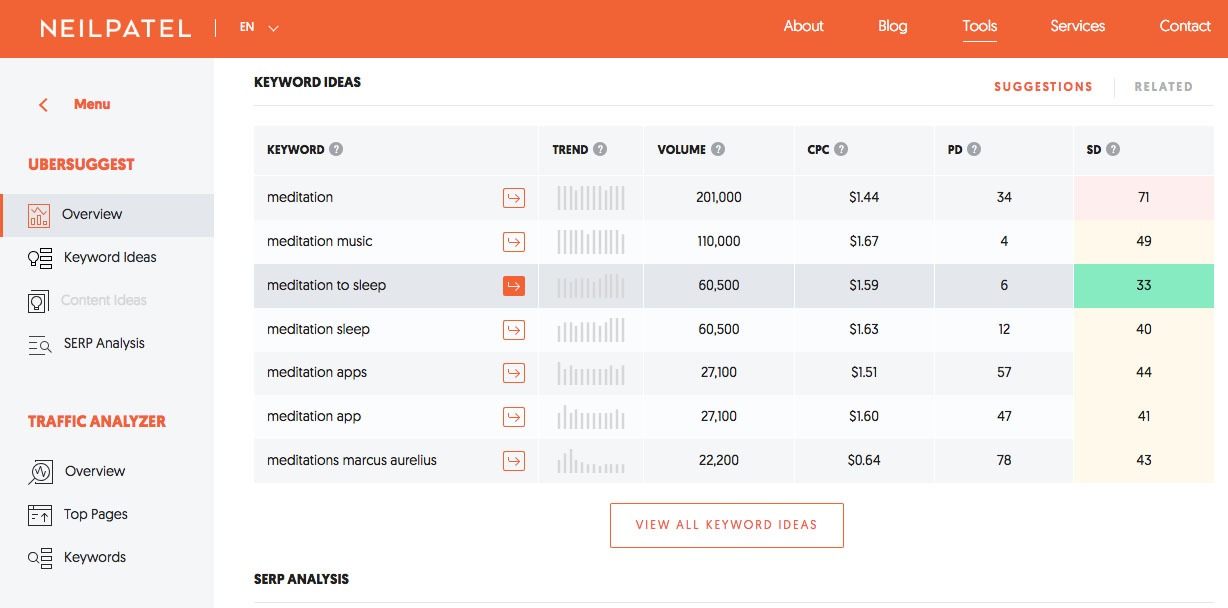Click the green SD cell showing 33

click(x=1143, y=285)
